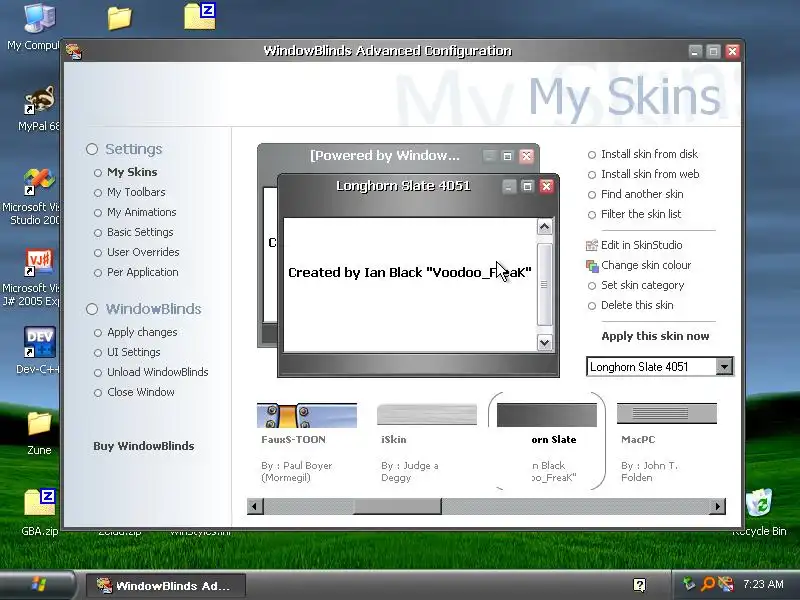Click the Longhorn Slate 4051 preview maximize button
800x600 pixels.
coord(528,186)
